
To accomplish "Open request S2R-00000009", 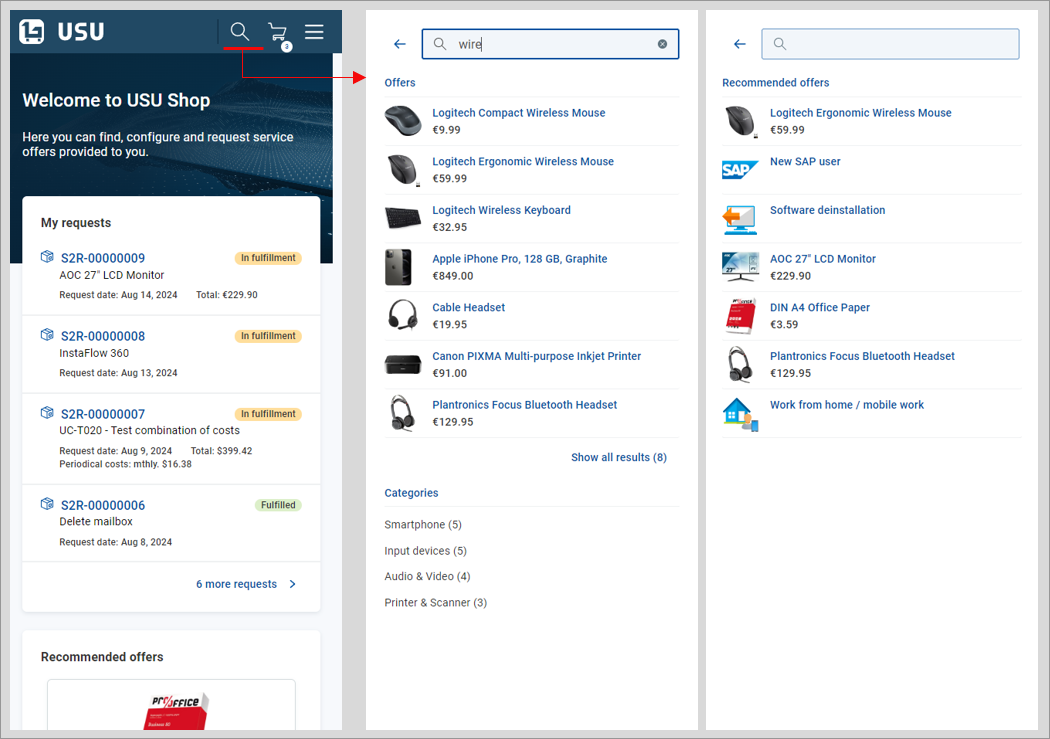I will click(103, 258).
